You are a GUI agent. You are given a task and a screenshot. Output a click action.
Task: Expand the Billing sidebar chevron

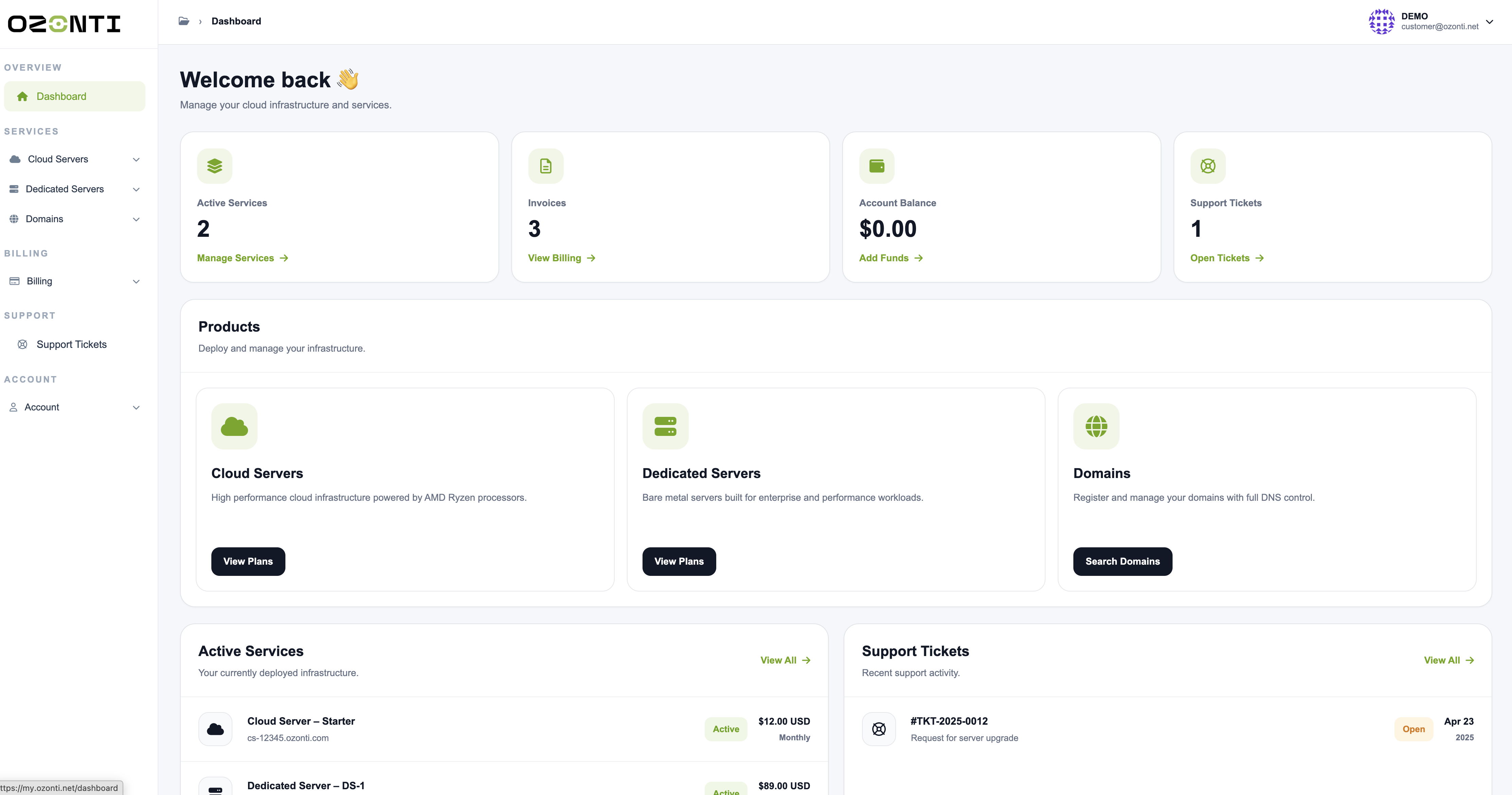[x=136, y=282]
